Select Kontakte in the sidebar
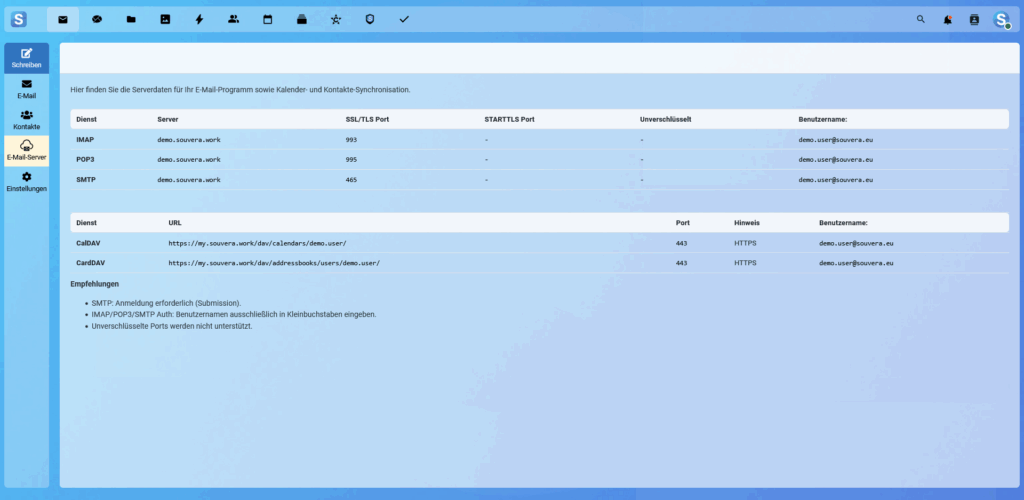The image size is (1024, 500). click(26, 120)
